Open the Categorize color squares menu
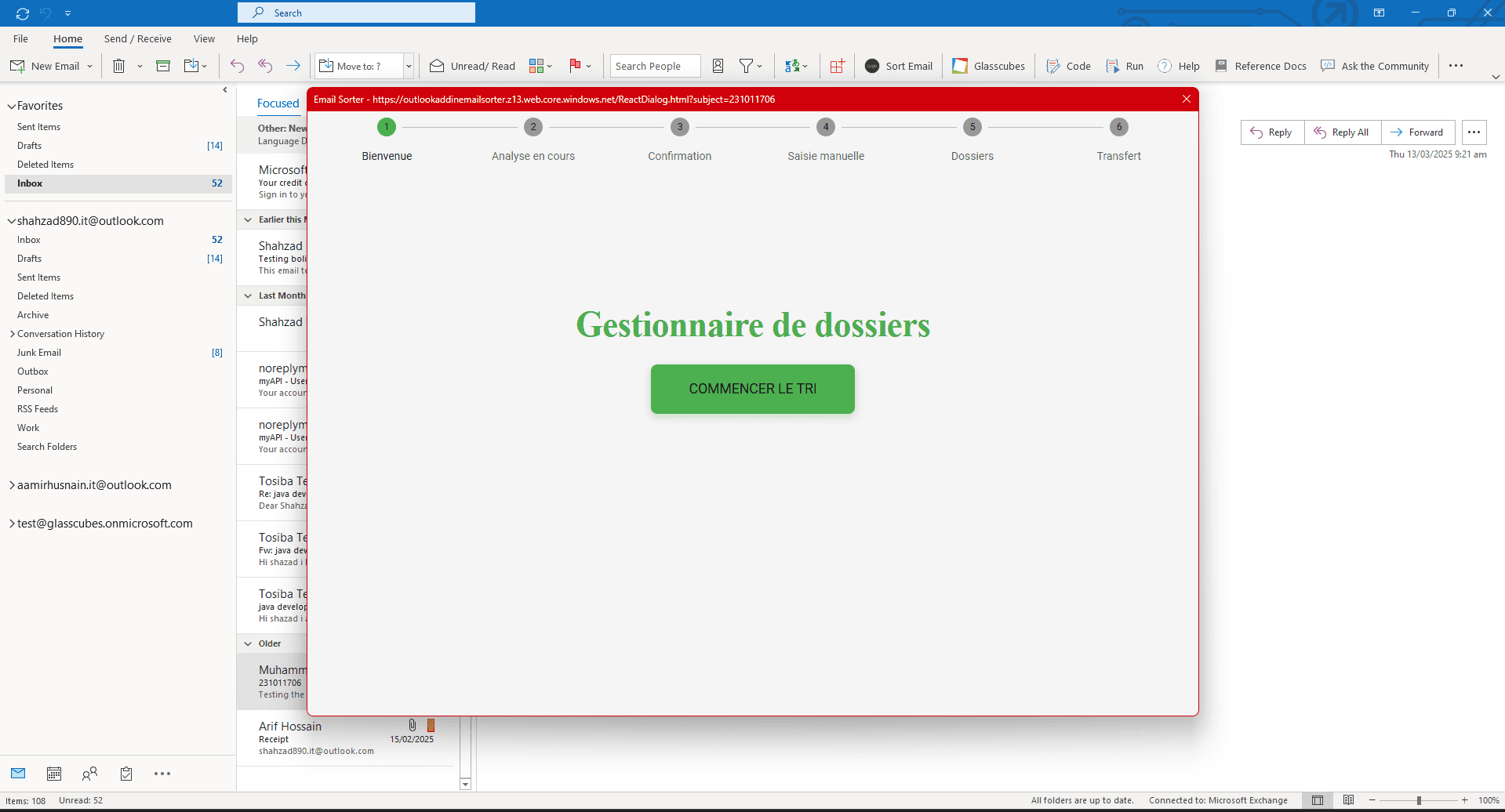Image resolution: width=1505 pixels, height=812 pixels. [x=540, y=66]
